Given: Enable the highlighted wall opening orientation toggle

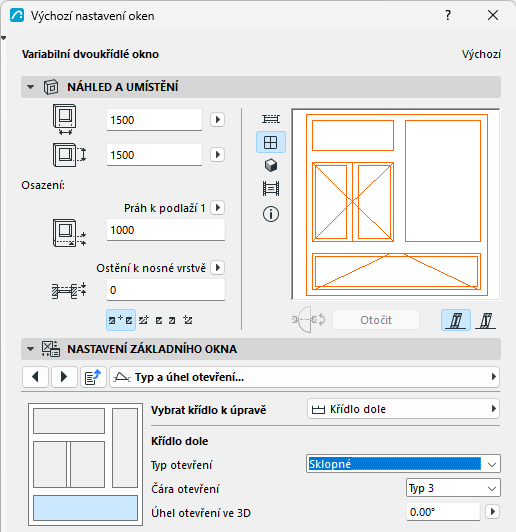Looking at the screenshot, I should (x=456, y=320).
